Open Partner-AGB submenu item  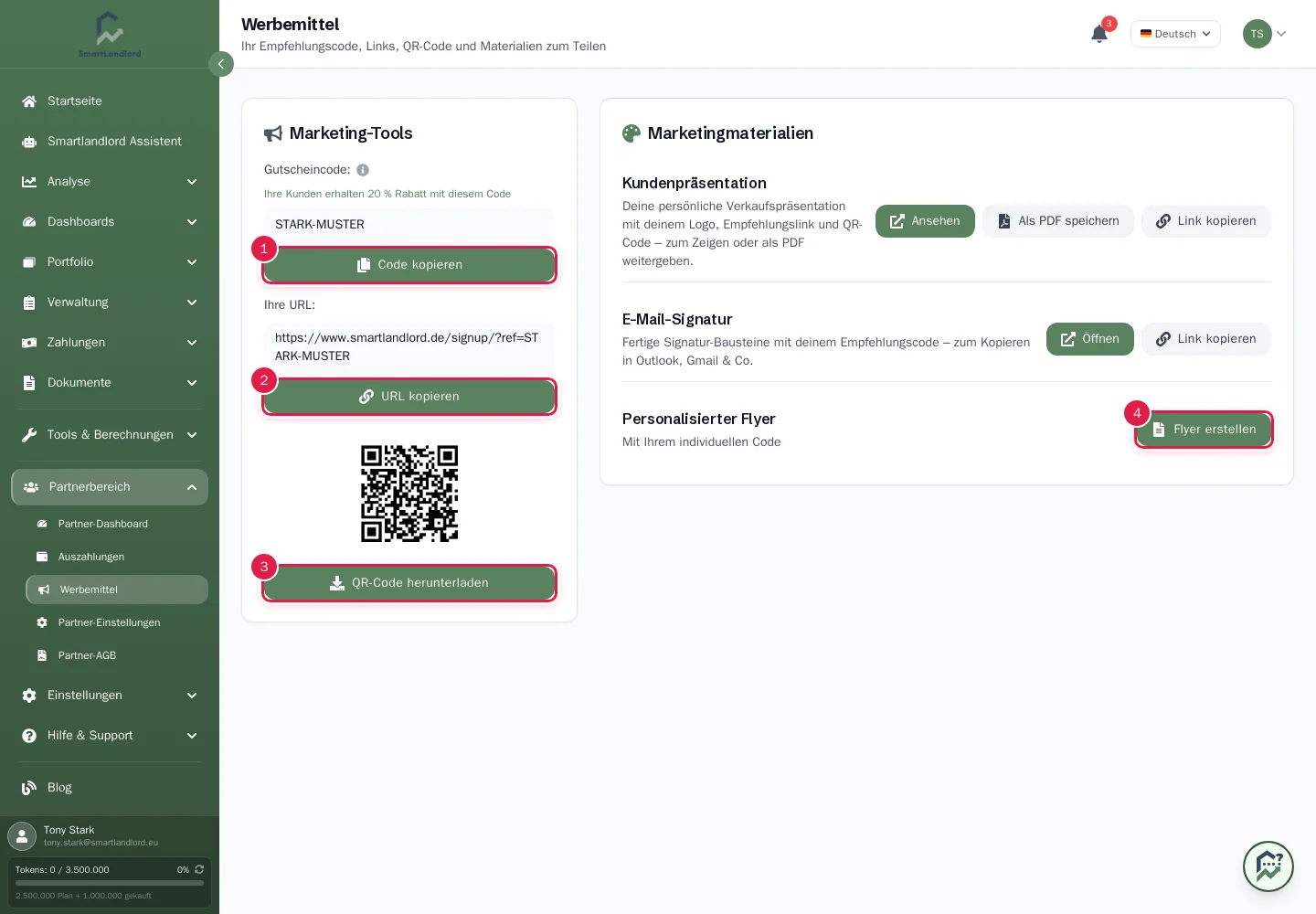[117, 655]
